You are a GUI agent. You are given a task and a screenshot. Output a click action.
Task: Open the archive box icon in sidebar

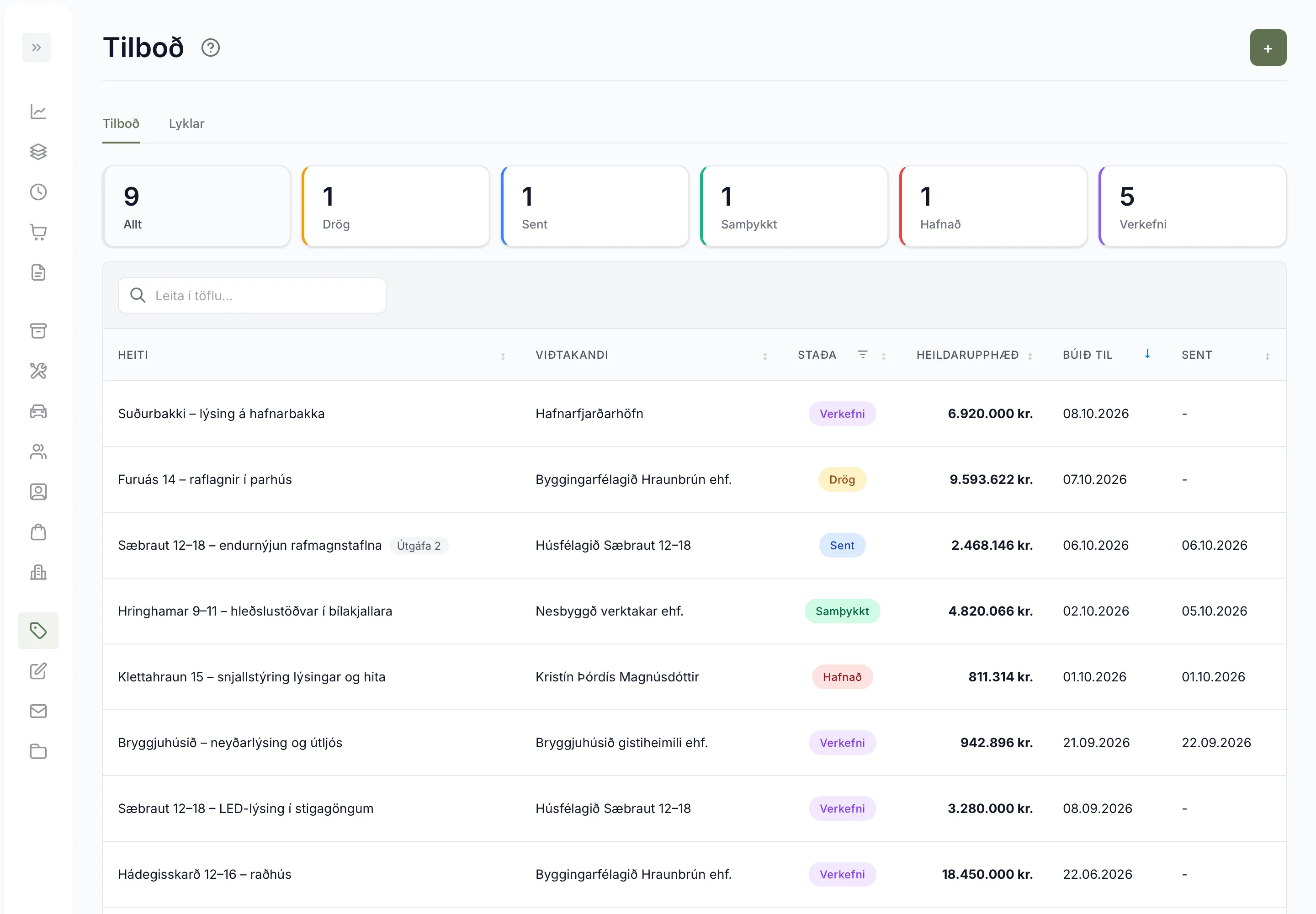pyautogui.click(x=38, y=330)
